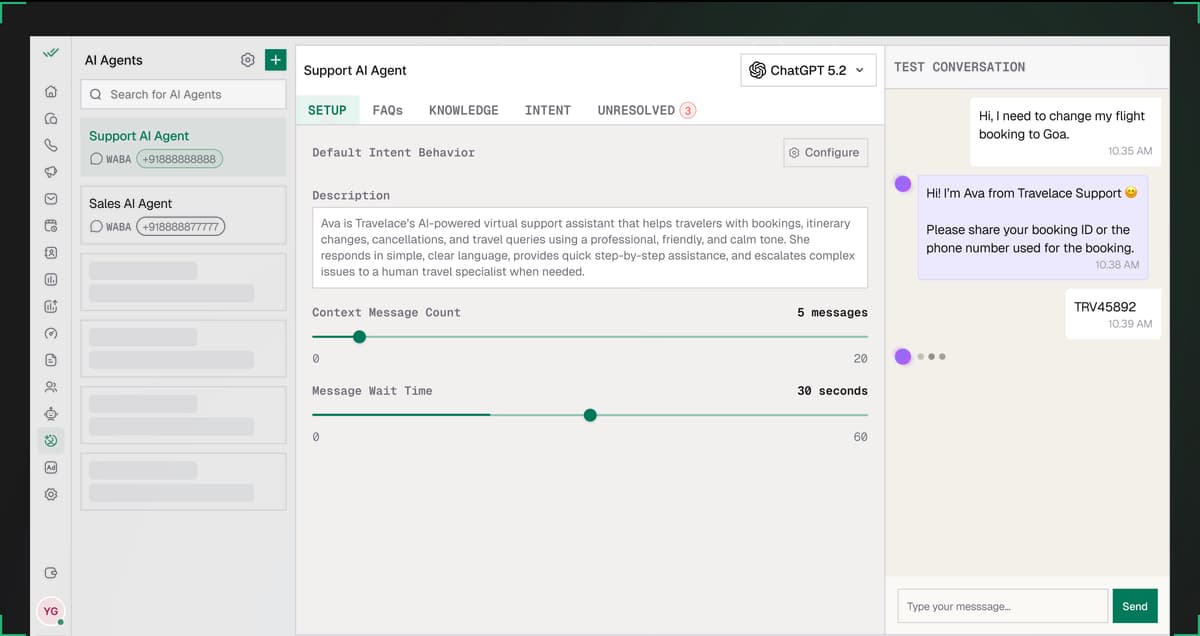The width and height of the screenshot is (1200, 636).
Task: Switch to the INTENT tab
Action: pyautogui.click(x=548, y=110)
